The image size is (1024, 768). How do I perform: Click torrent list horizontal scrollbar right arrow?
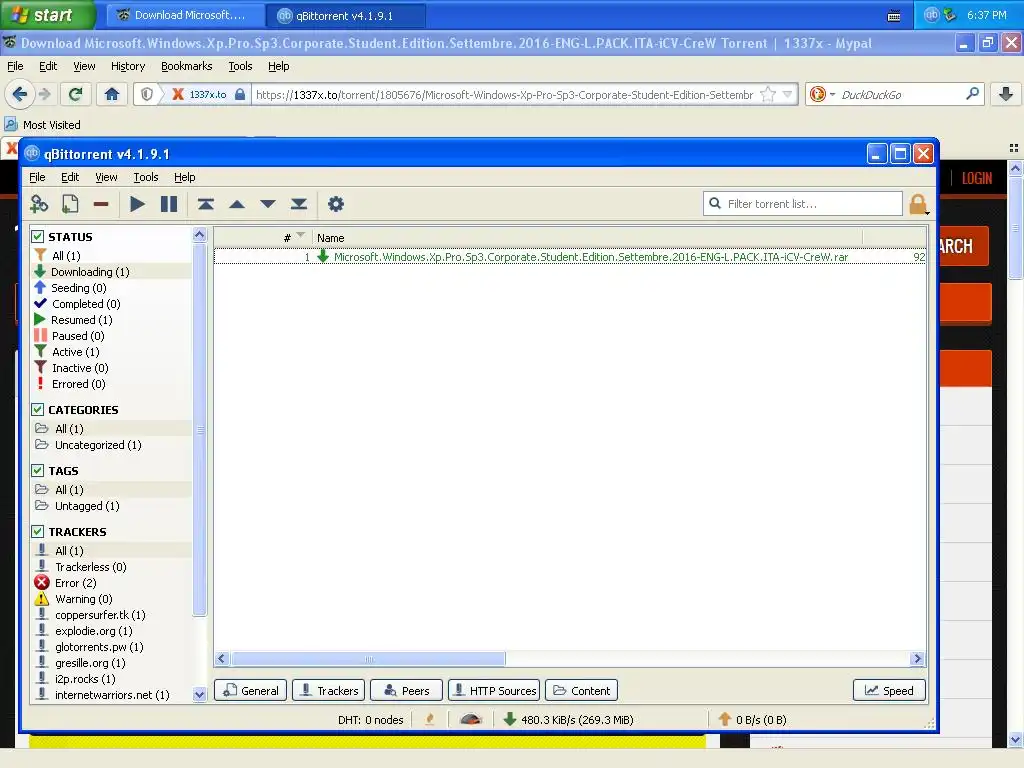(918, 658)
